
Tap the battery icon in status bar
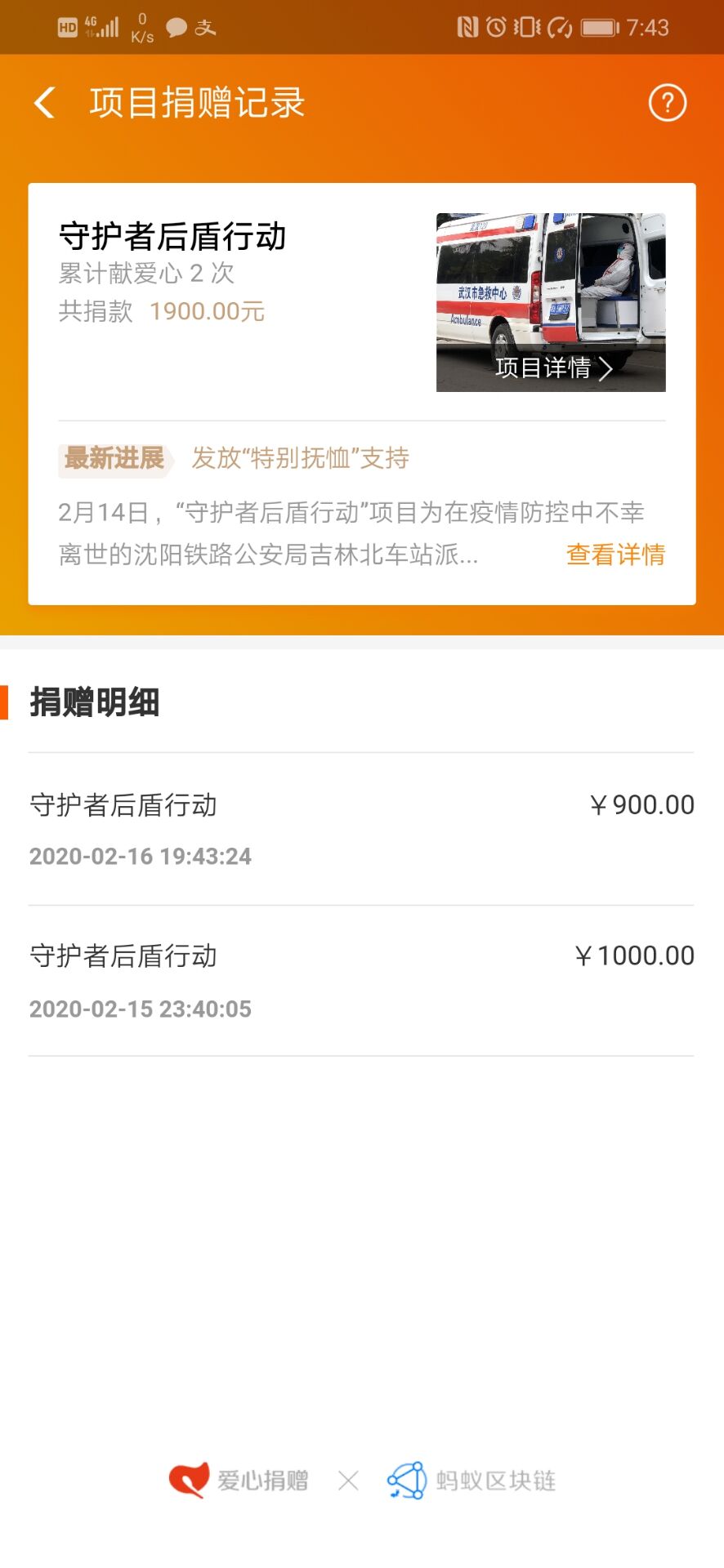pyautogui.click(x=600, y=28)
